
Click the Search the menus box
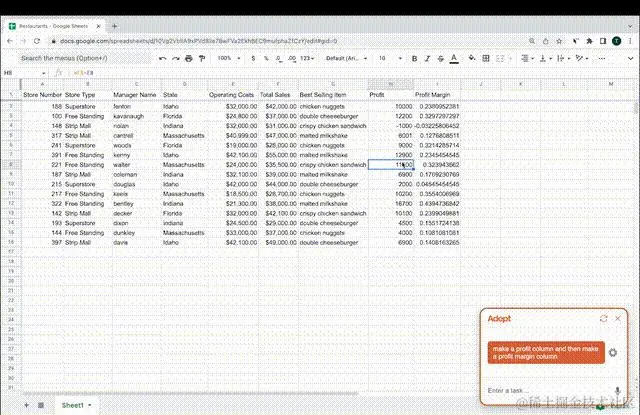[84, 58]
